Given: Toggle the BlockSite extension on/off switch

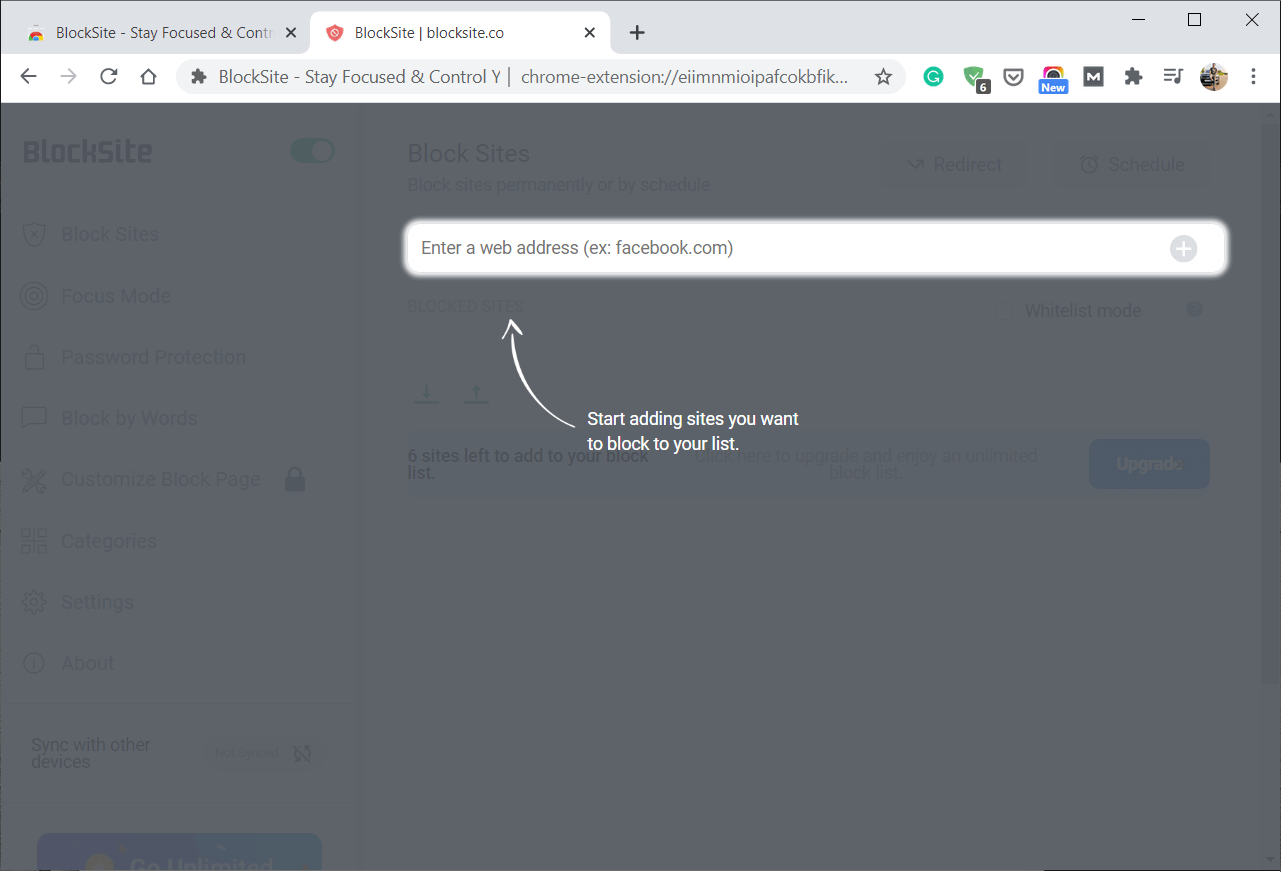Looking at the screenshot, I should click(x=311, y=150).
